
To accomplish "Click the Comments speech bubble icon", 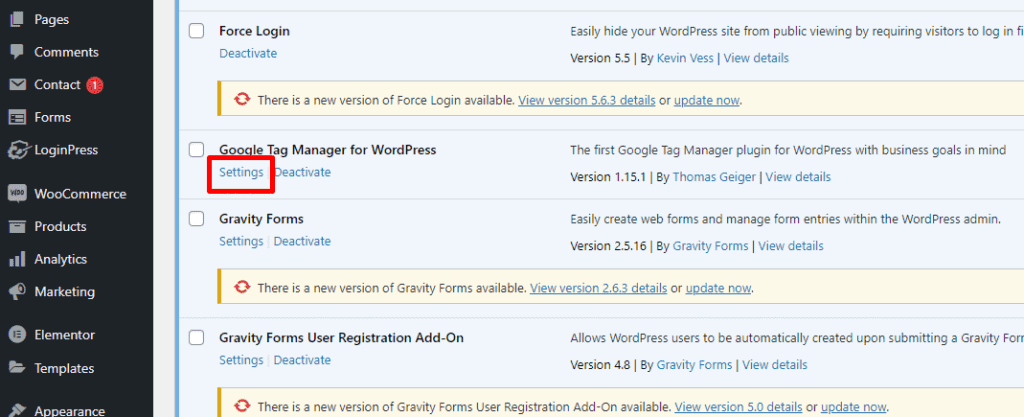I will point(16,52).
